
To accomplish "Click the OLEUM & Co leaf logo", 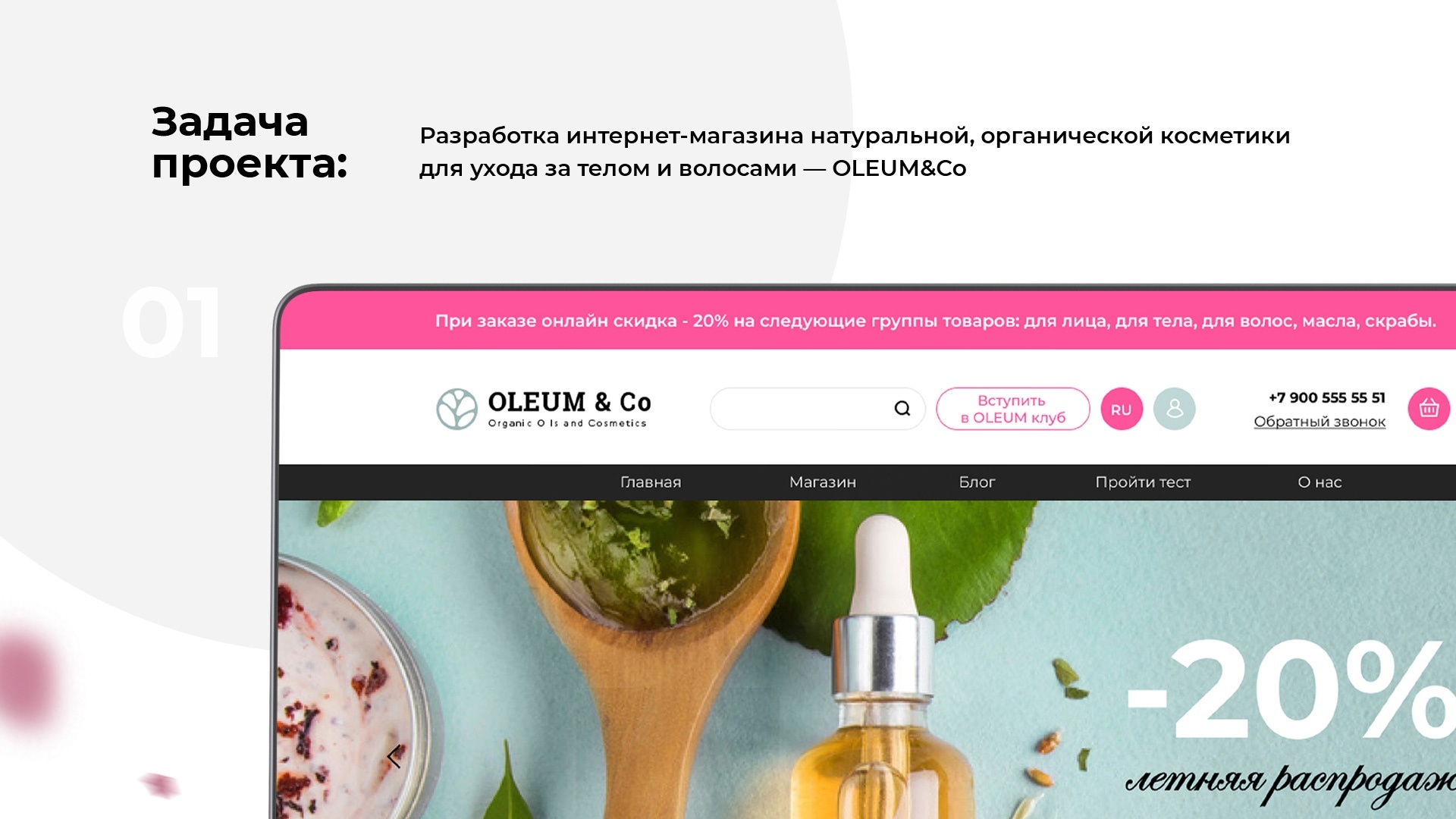I will (x=457, y=409).
